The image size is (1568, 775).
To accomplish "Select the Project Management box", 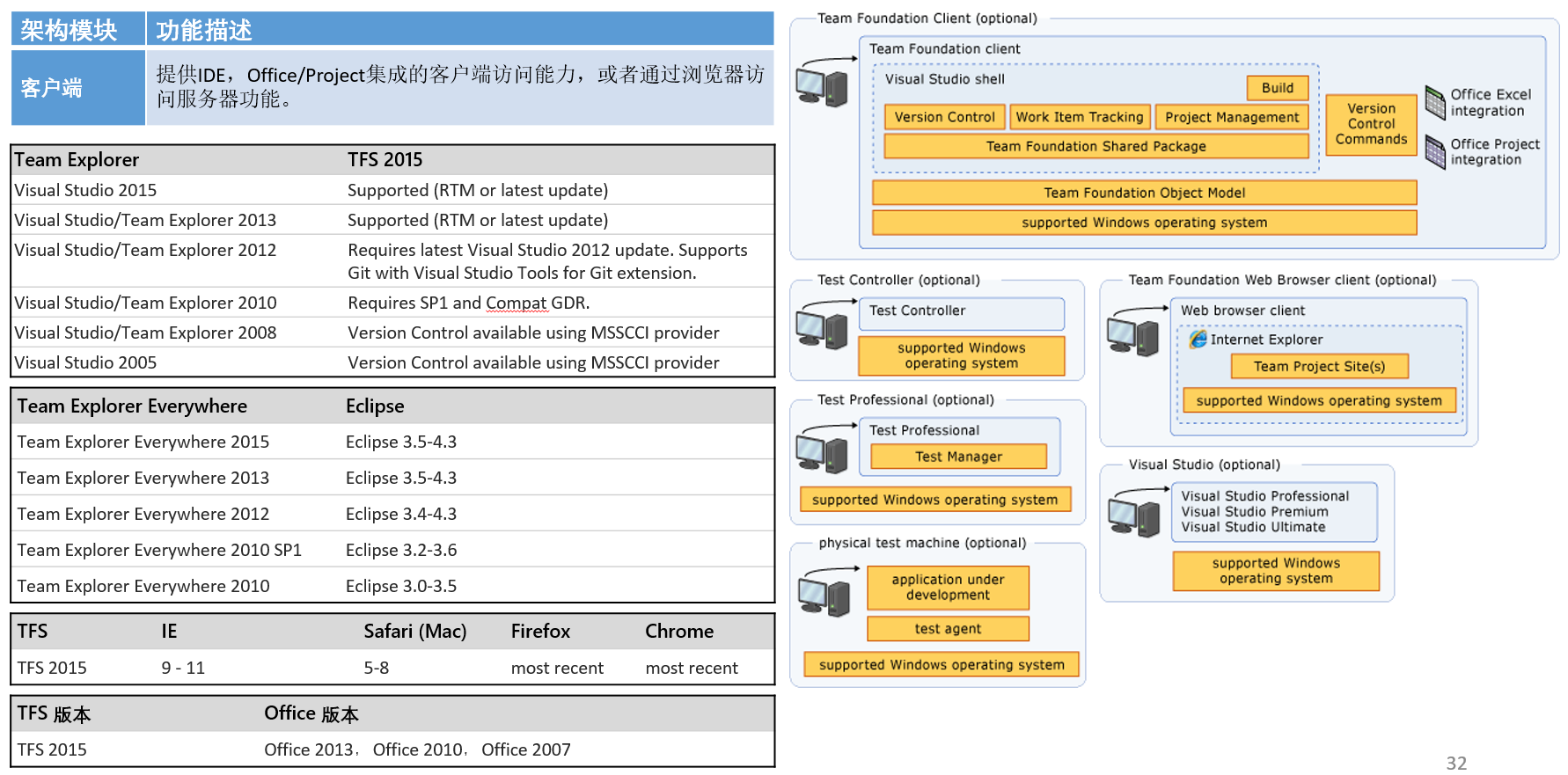I will [x=1232, y=117].
